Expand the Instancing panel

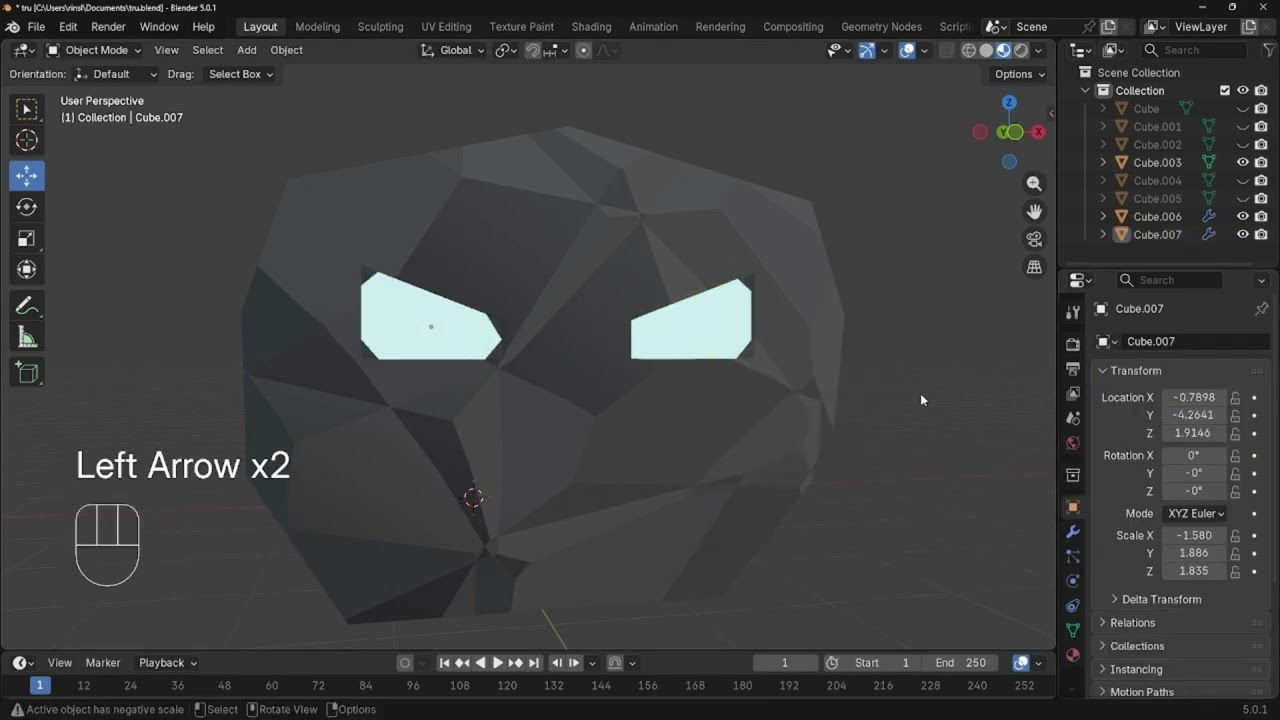click(1136, 669)
